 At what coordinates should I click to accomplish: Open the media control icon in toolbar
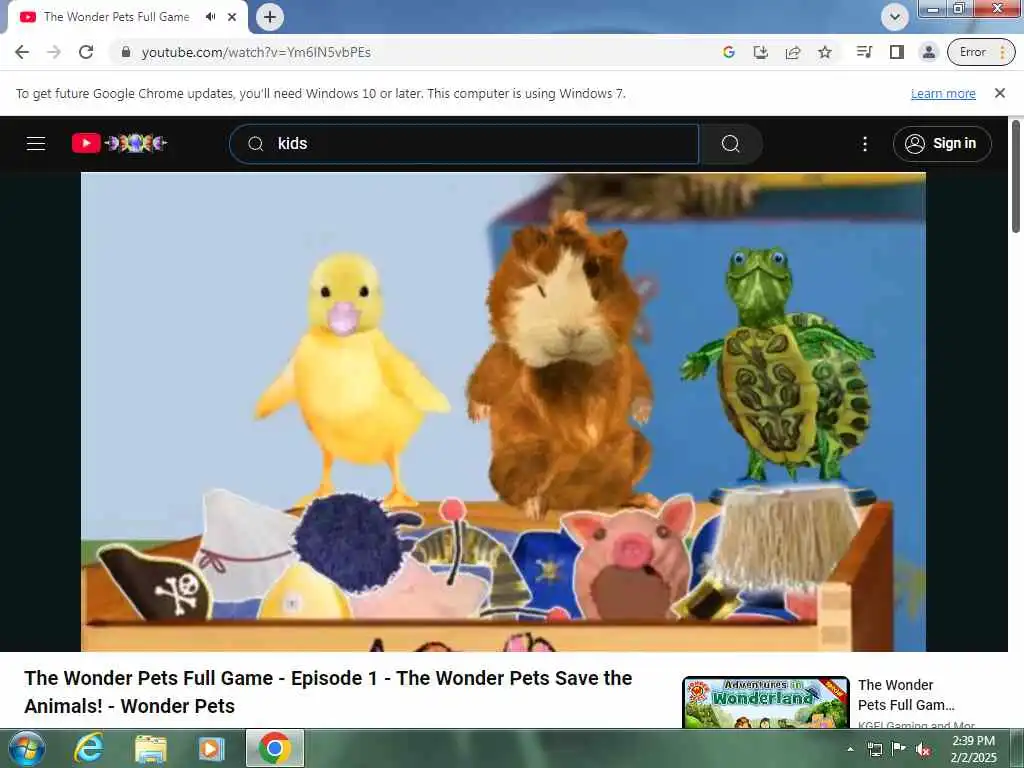pyautogui.click(x=864, y=52)
